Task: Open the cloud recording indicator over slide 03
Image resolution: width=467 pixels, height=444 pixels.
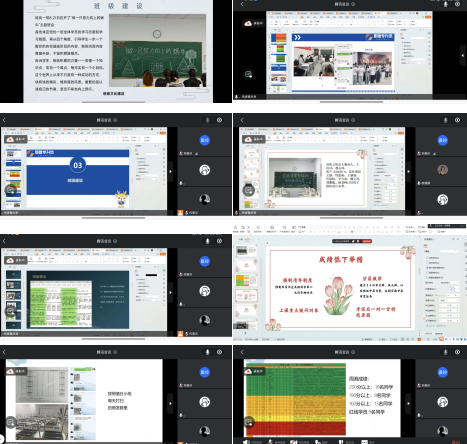Action: click(16, 139)
